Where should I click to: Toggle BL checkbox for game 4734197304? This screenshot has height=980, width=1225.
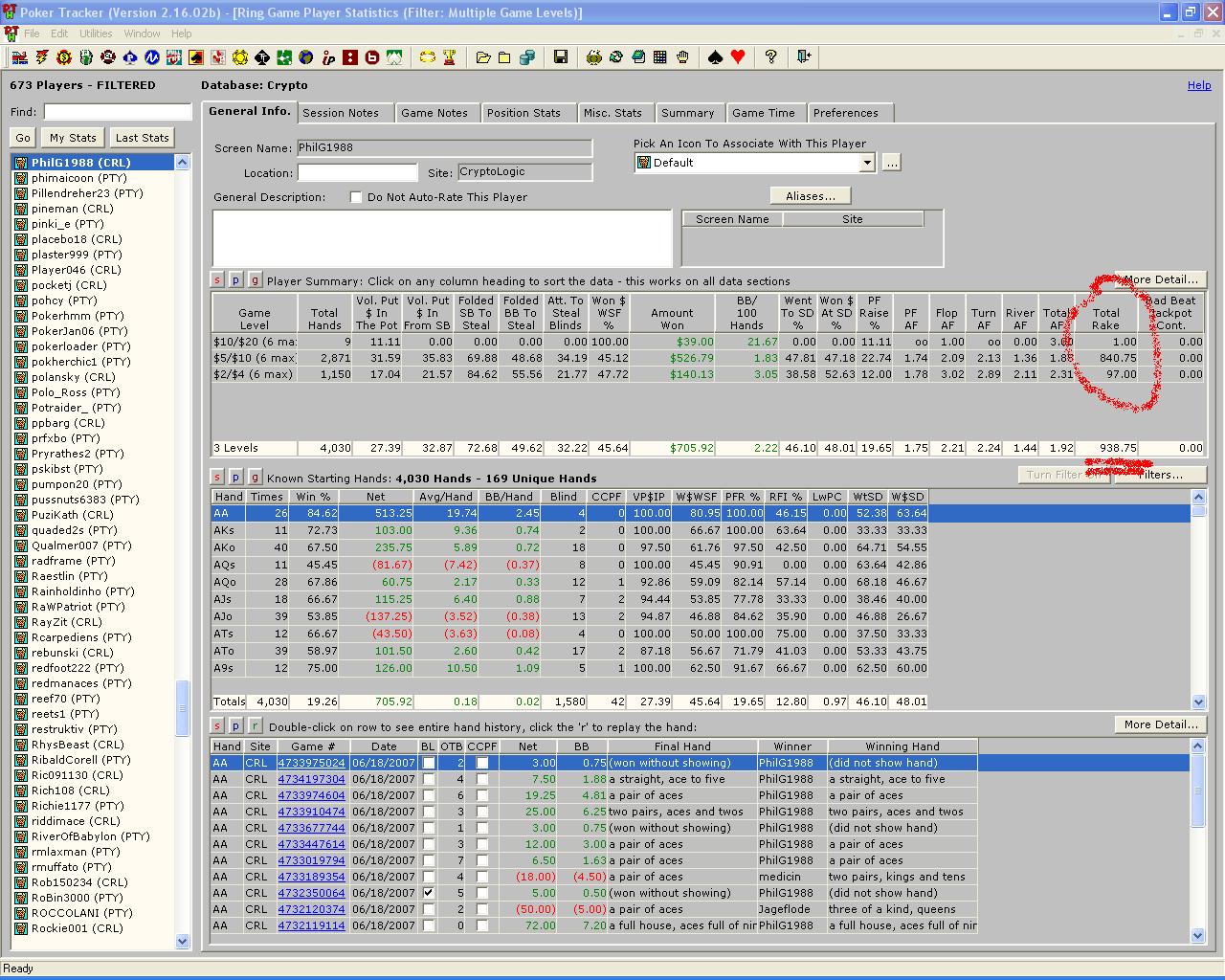point(429,779)
